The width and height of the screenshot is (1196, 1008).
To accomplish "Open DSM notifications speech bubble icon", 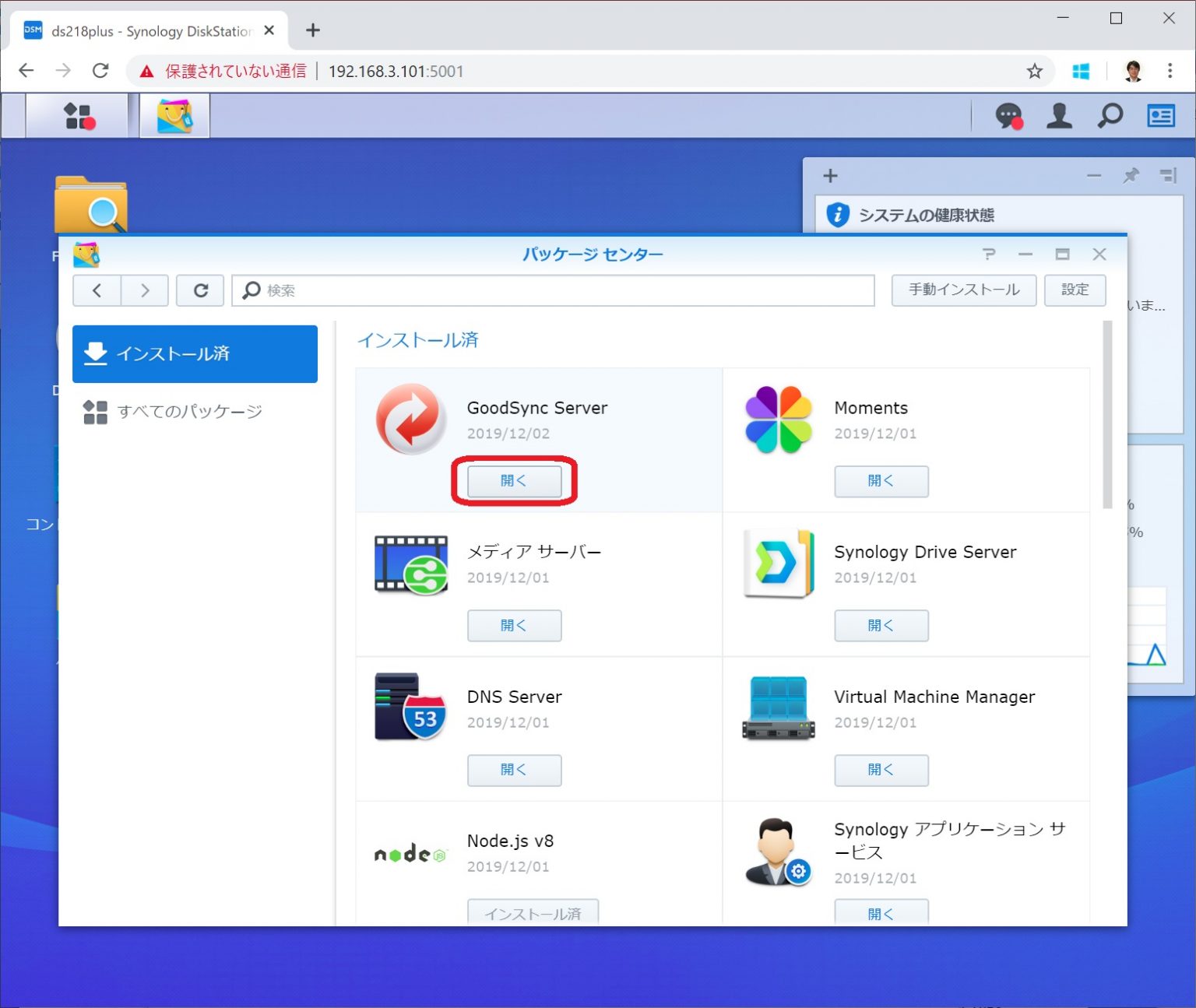I will (1009, 116).
